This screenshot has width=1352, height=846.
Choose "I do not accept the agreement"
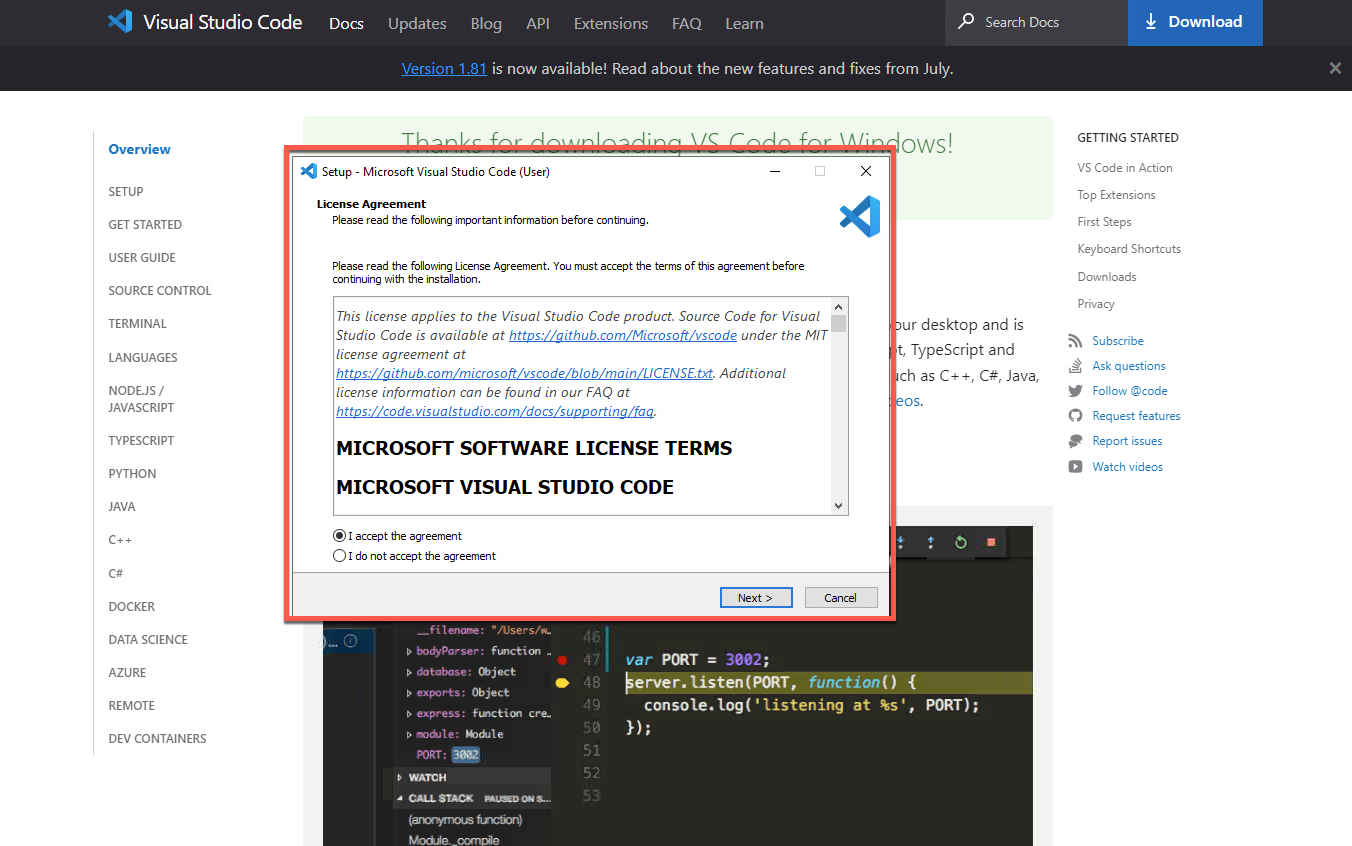340,556
